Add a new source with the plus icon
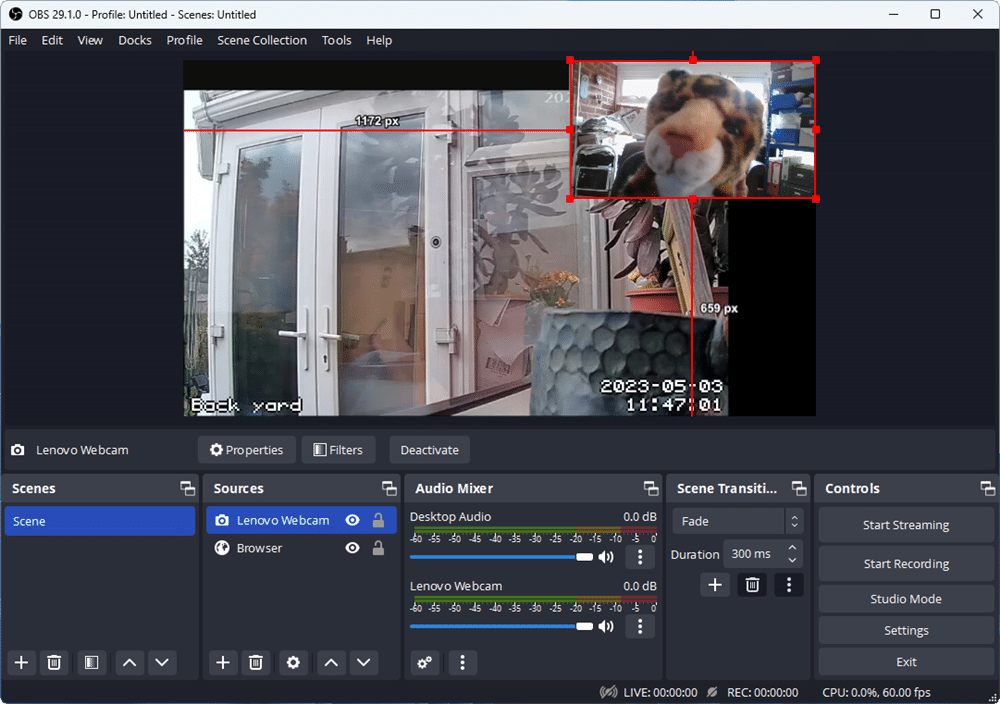Image resolution: width=1000 pixels, height=704 pixels. click(223, 663)
